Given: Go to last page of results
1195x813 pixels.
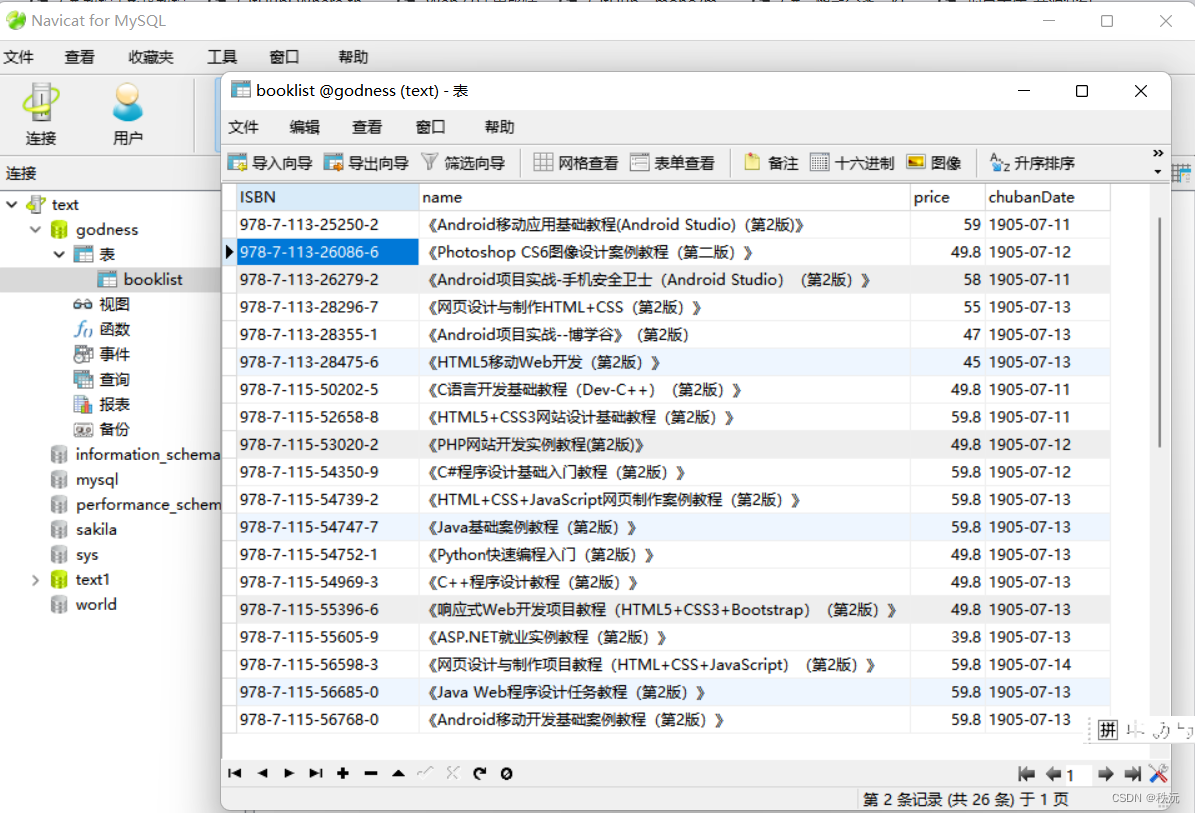Looking at the screenshot, I should click(1133, 774).
